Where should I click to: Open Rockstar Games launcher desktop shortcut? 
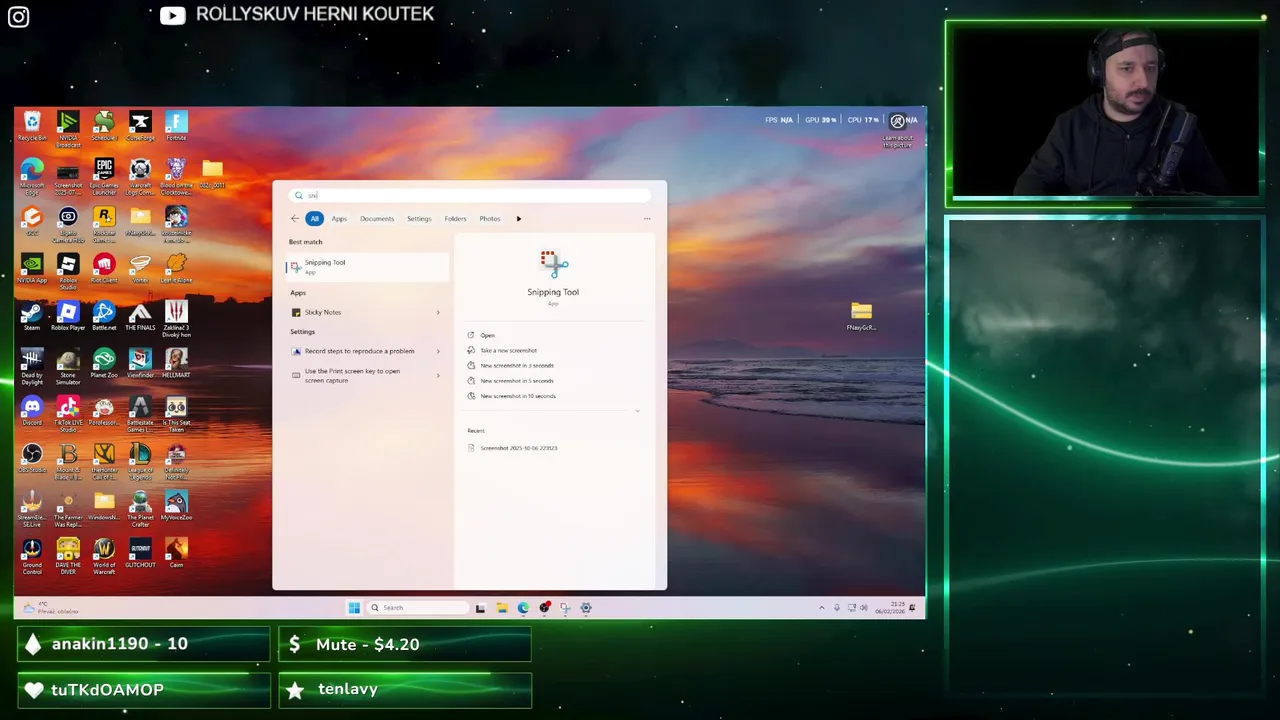click(104, 224)
